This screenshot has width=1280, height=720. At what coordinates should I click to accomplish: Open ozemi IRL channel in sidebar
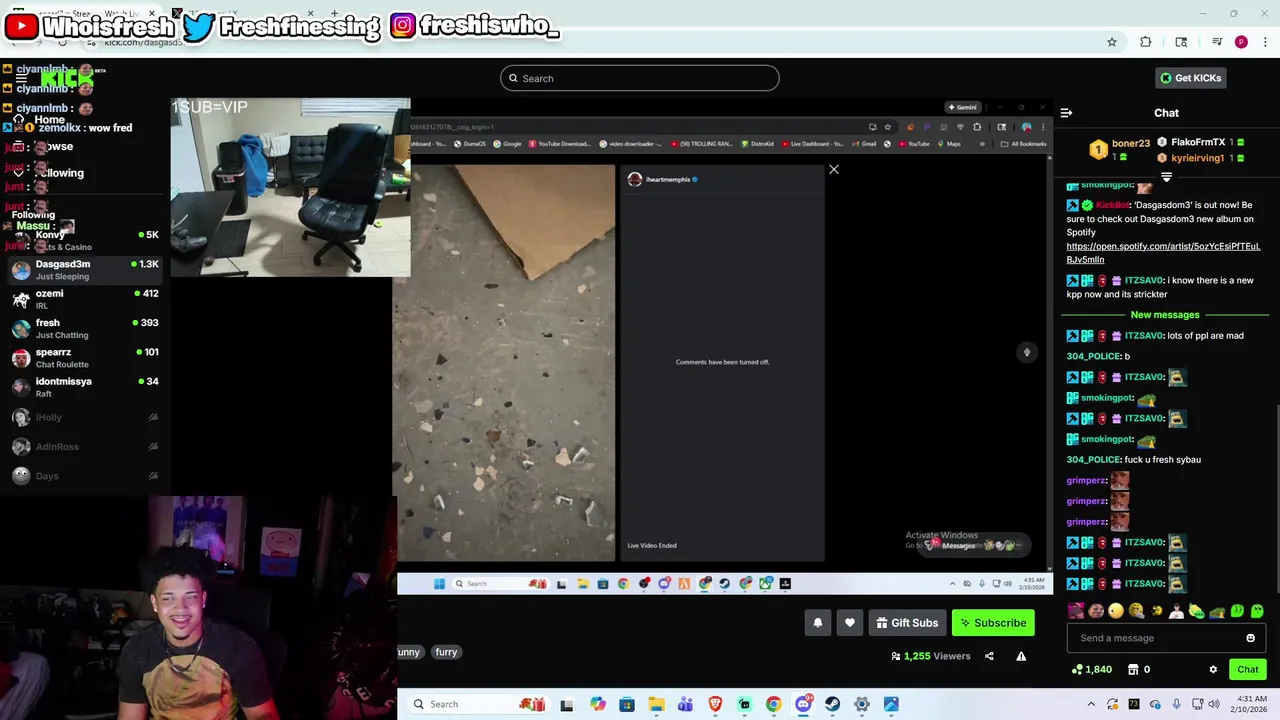pos(85,299)
